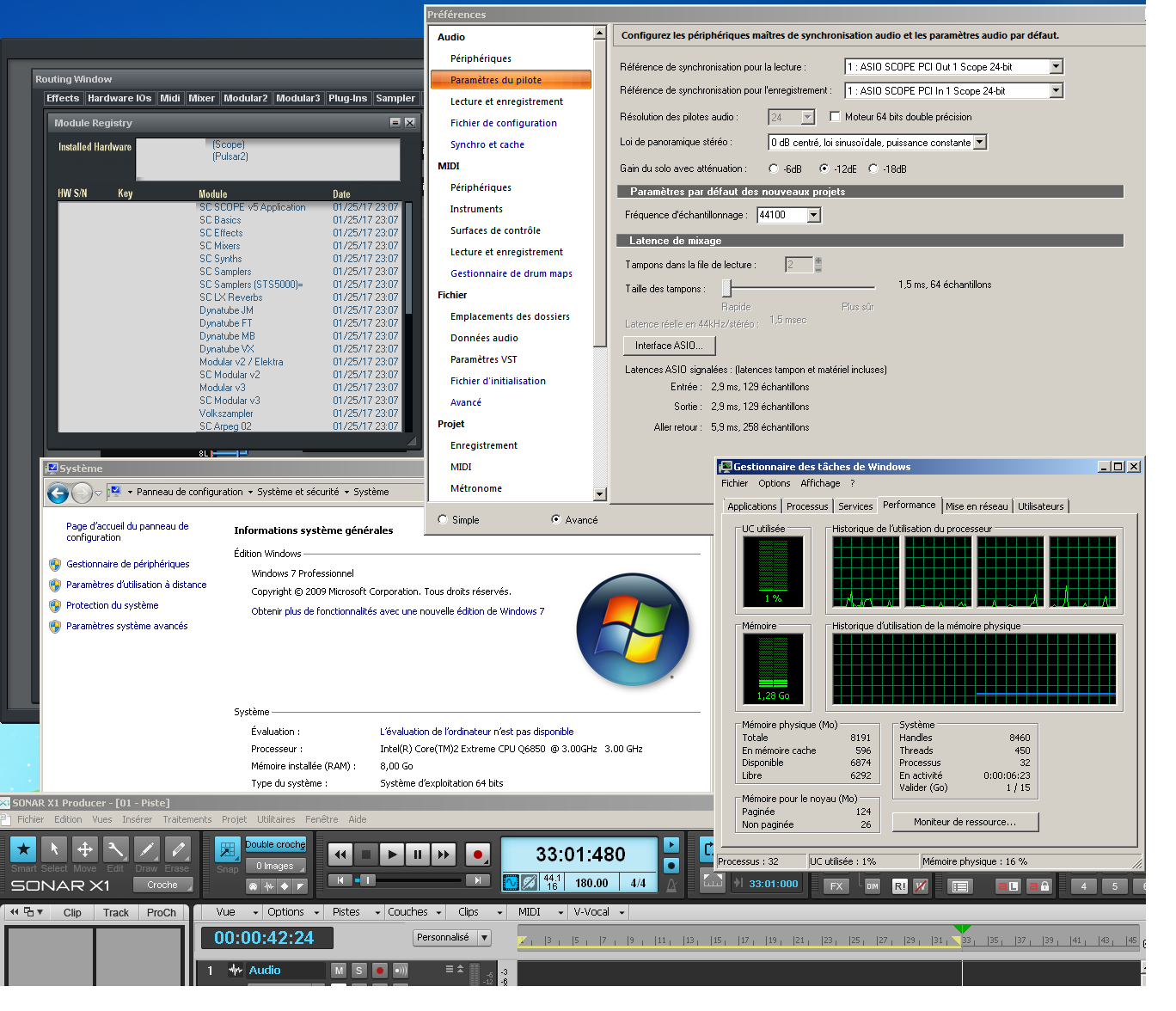Open Moniteur de ressource button
Image resolution: width=1176 pixels, height=1011 pixels.
965,823
